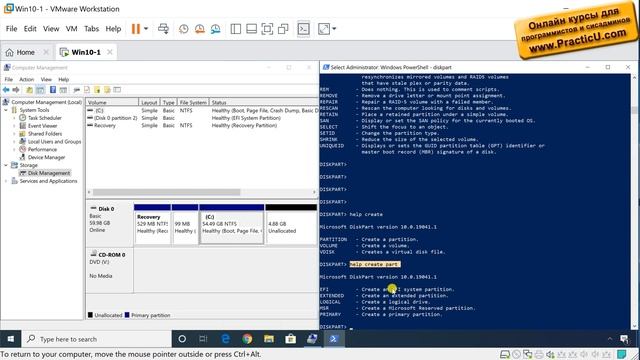Open VMware File menu

coord(11,29)
